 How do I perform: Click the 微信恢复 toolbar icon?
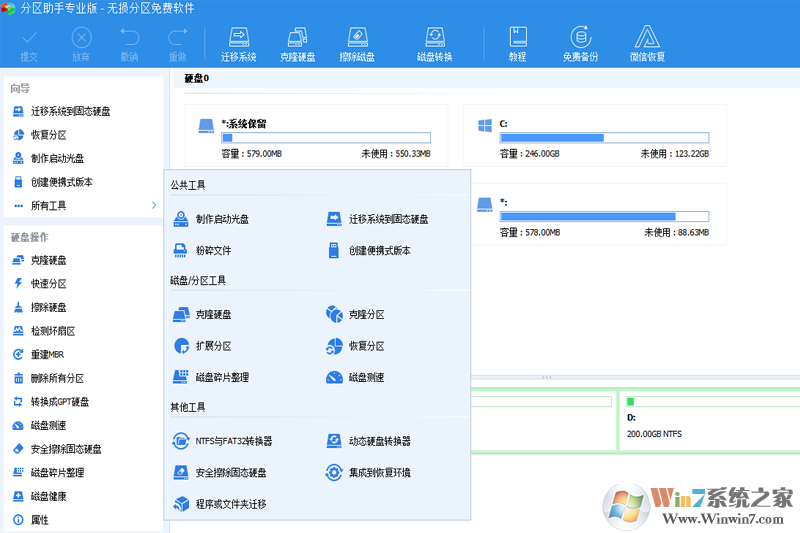647,45
